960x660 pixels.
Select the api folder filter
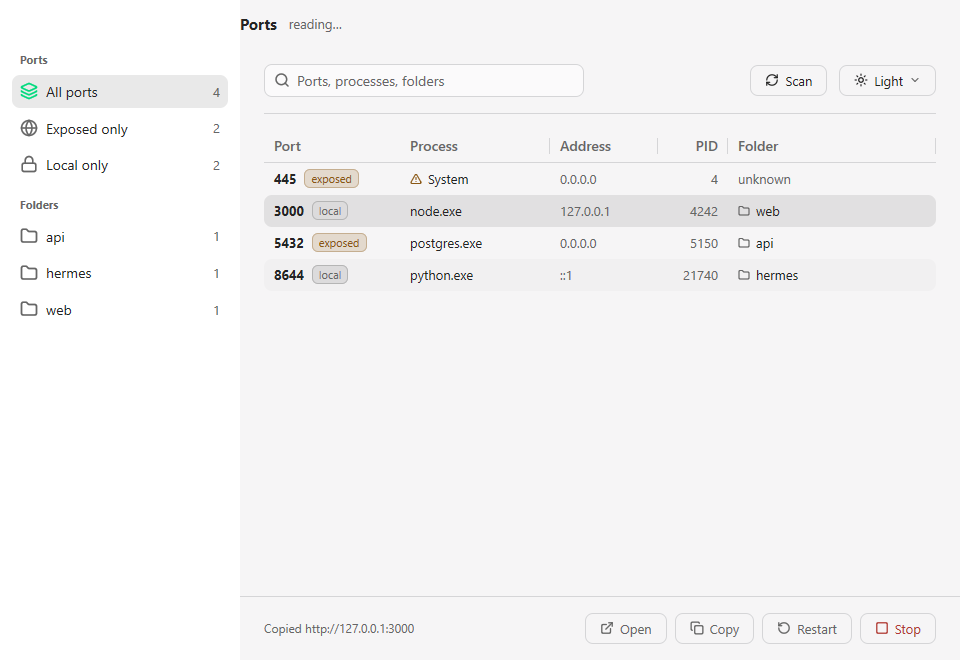click(120, 236)
